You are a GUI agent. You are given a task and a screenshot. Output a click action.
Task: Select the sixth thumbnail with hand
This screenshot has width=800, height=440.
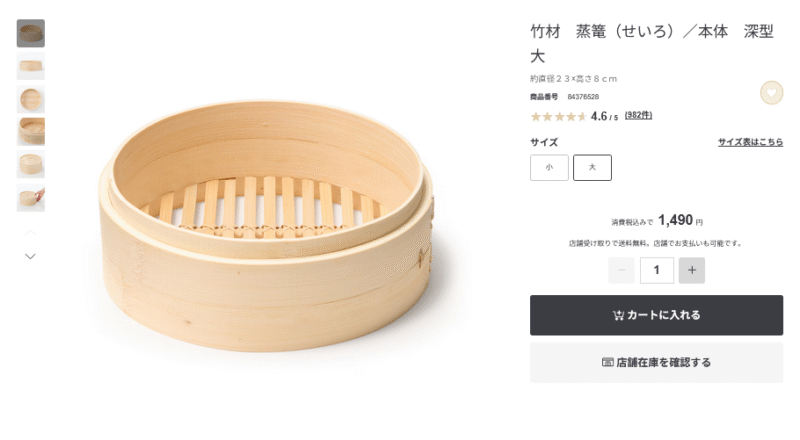click(31, 198)
